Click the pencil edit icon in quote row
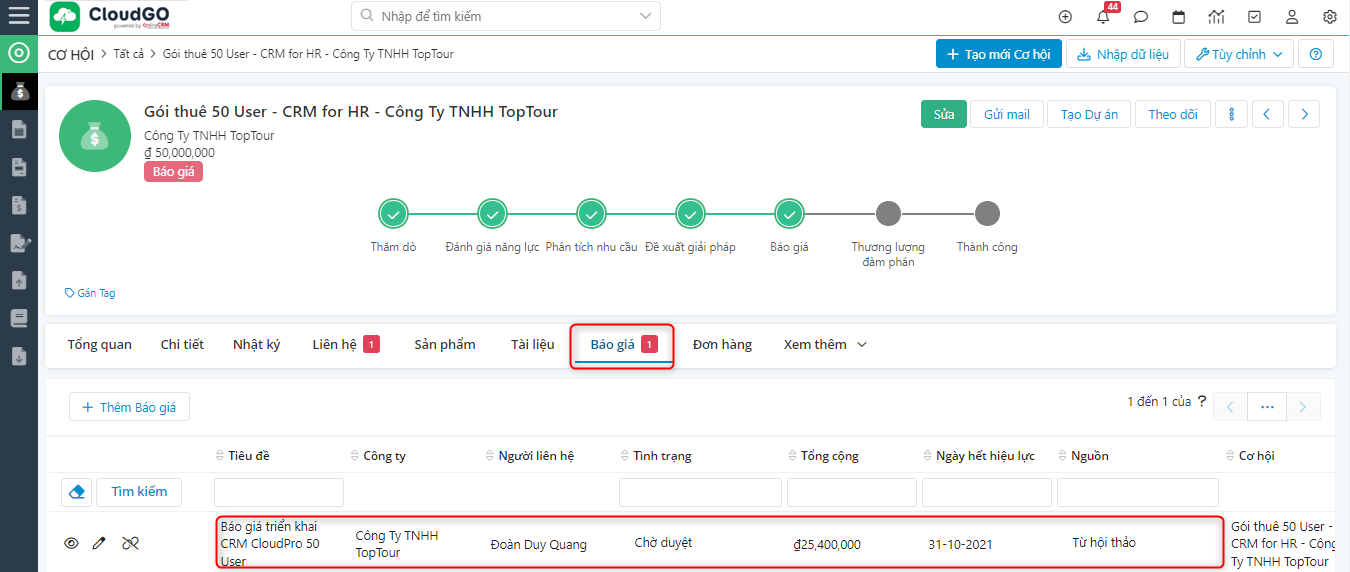1350x572 pixels. (x=99, y=543)
